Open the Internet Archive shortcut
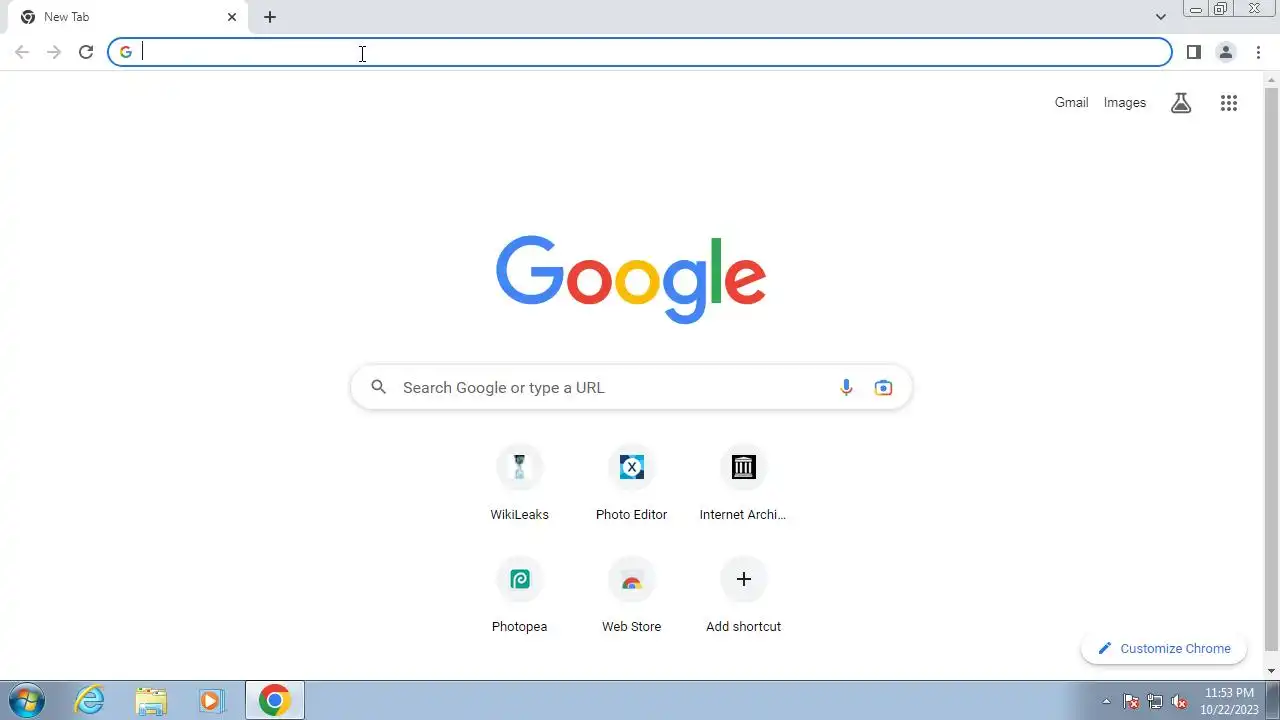 point(743,484)
